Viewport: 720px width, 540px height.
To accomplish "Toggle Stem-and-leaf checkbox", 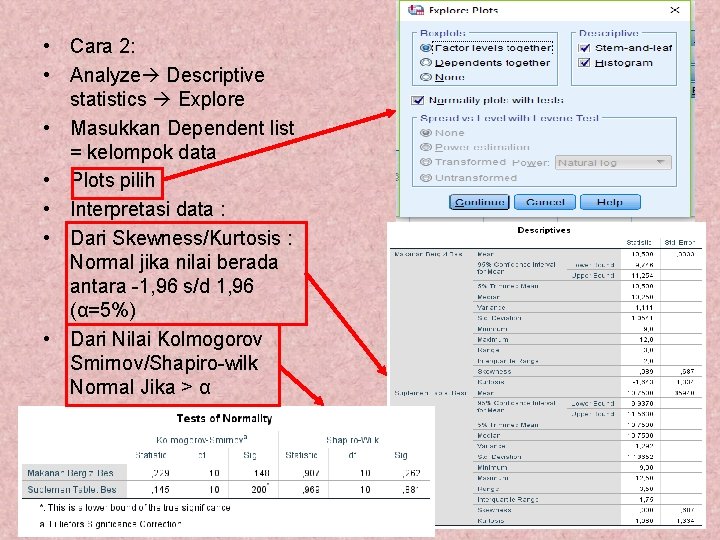I will [584, 48].
